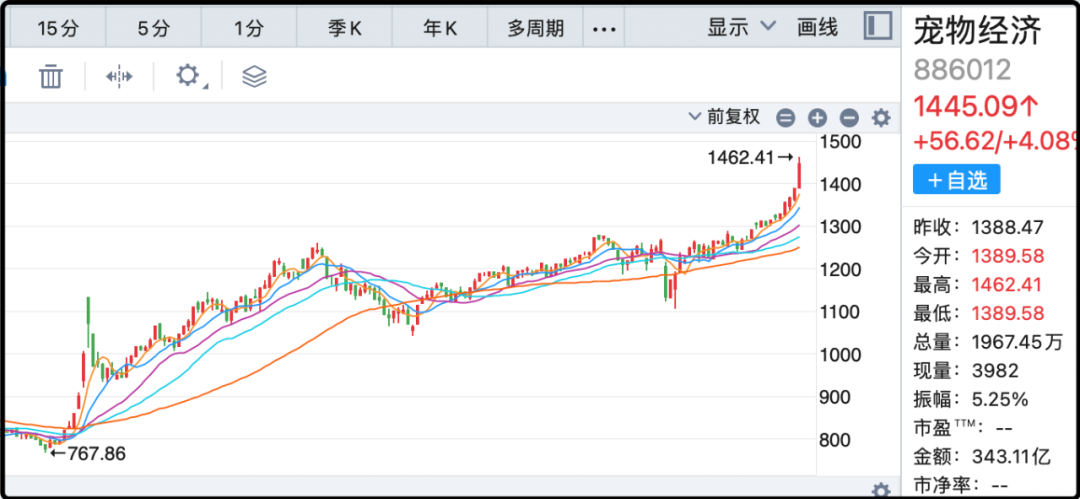Click the horizontal measure tool icon
This screenshot has height=499, width=1080.
pyautogui.click(x=119, y=76)
